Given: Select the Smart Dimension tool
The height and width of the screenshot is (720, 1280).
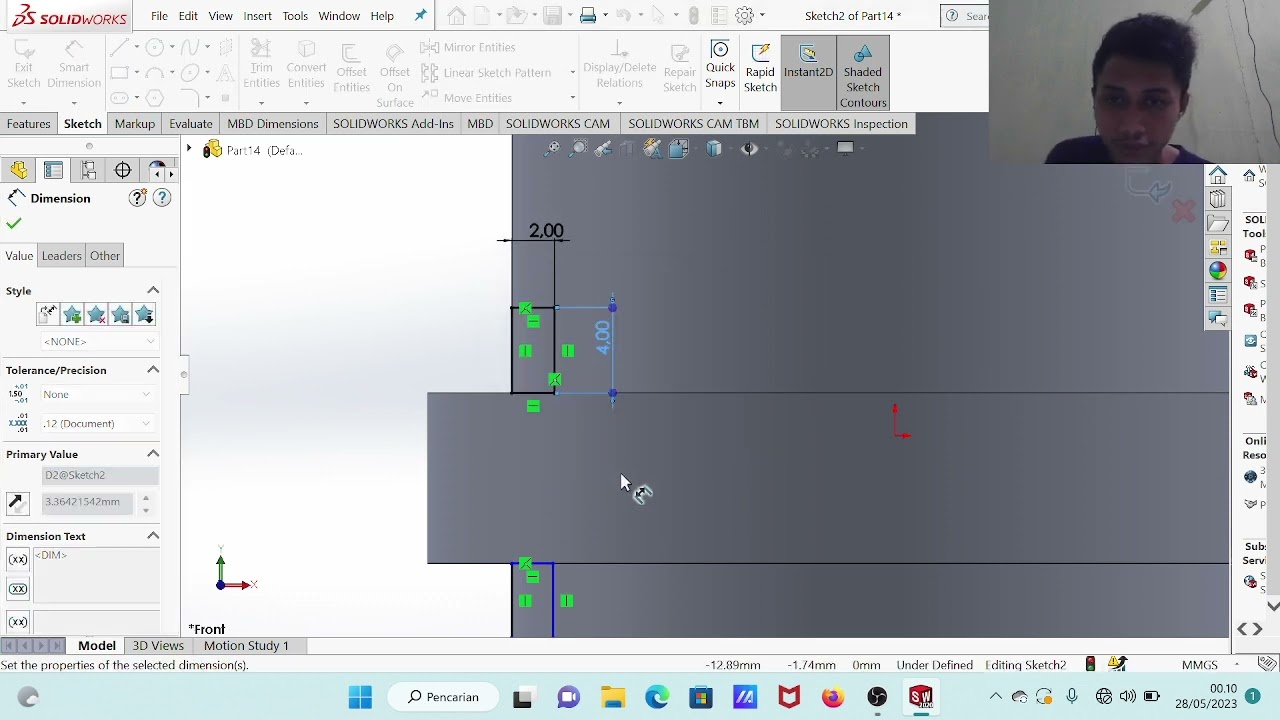Looking at the screenshot, I should point(73,66).
